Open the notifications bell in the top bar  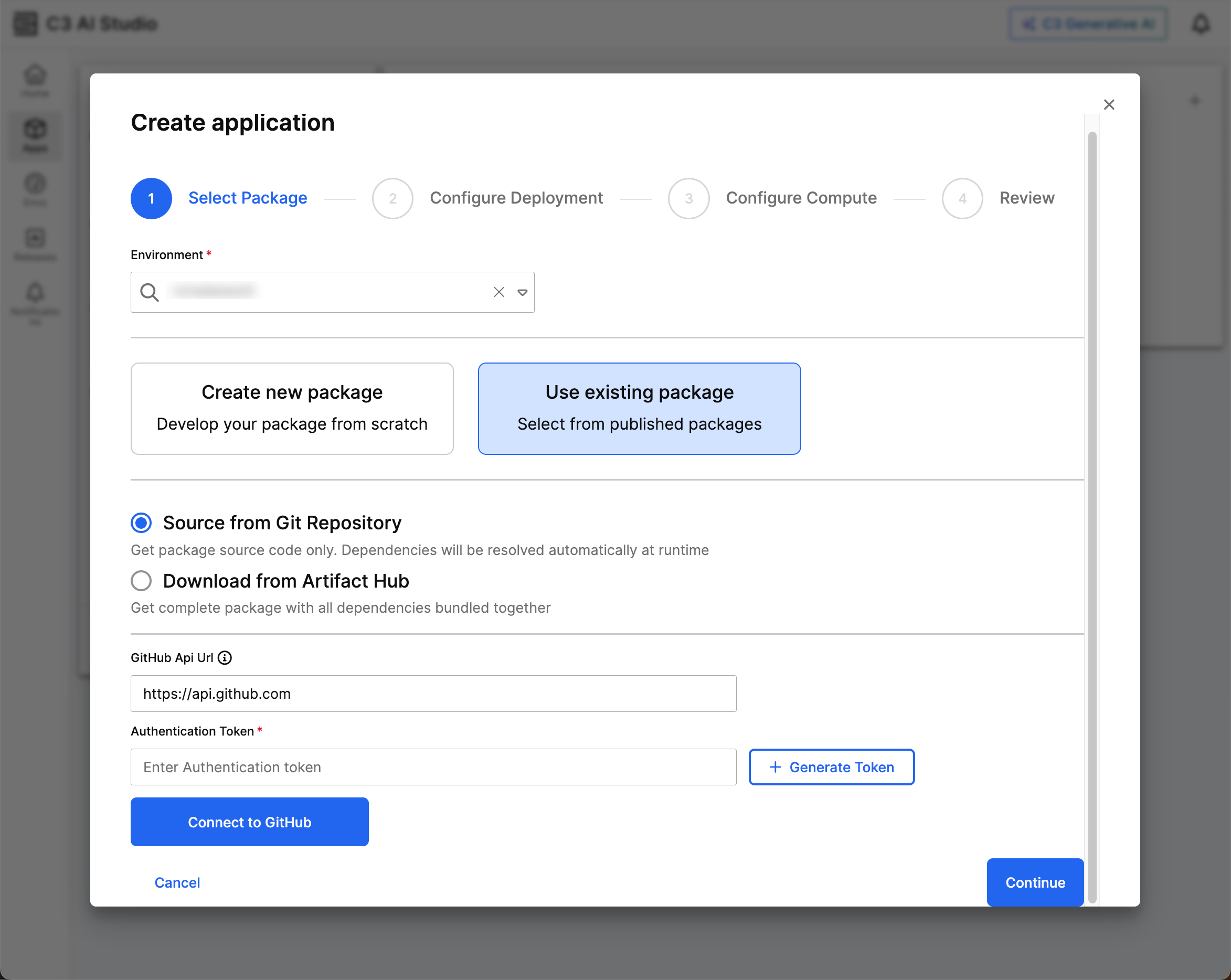coord(1200,24)
